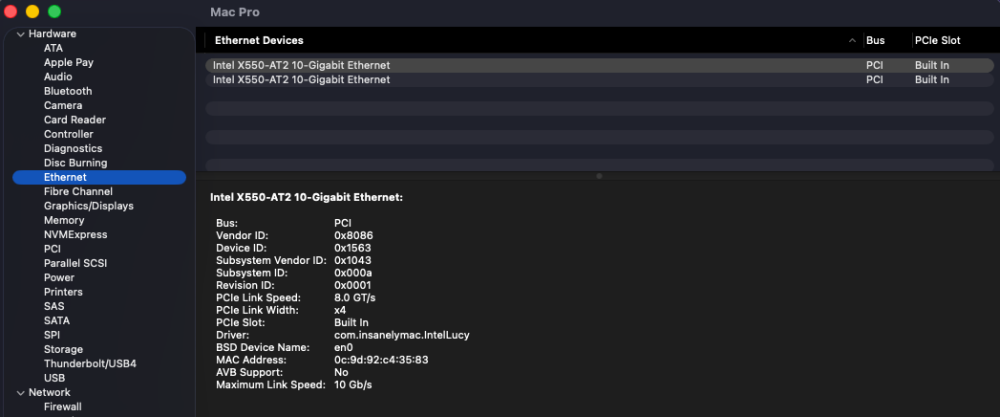
Task: Click the detail heading Intel X550-AT2 10-Gigabit Ethernet:
Action: [x=307, y=198]
